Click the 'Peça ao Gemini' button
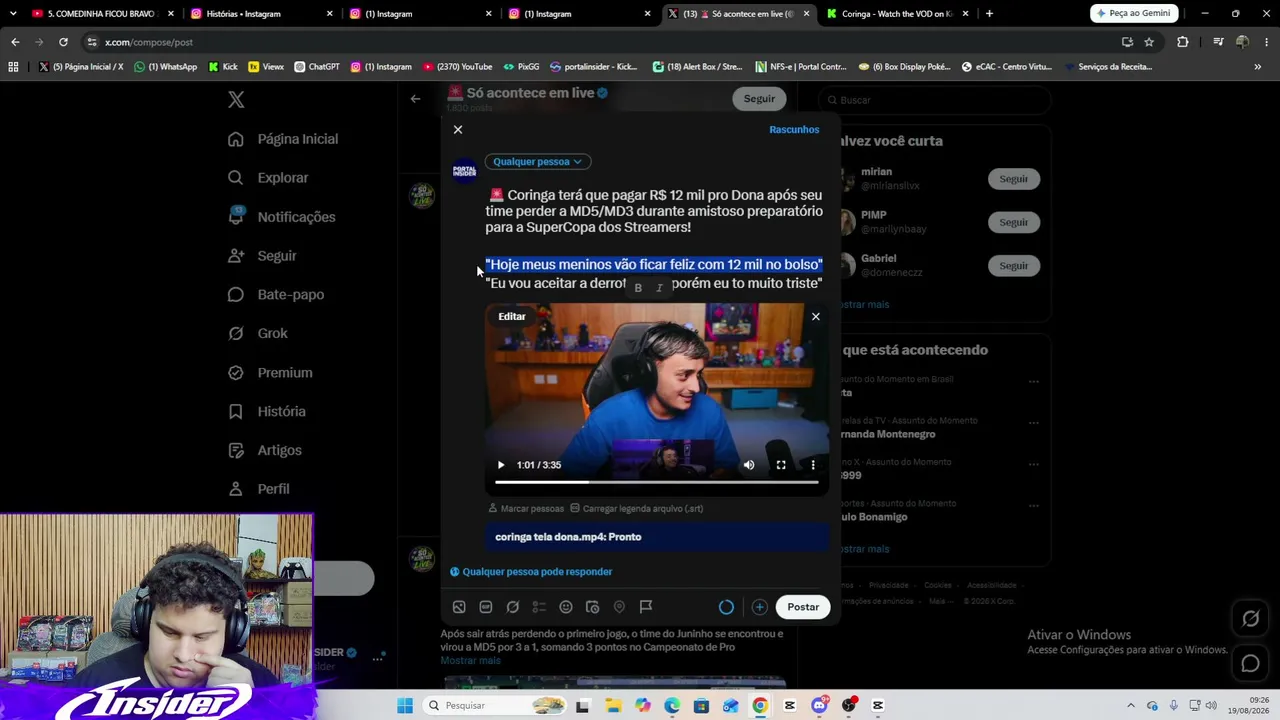The image size is (1280, 720). (x=1134, y=14)
